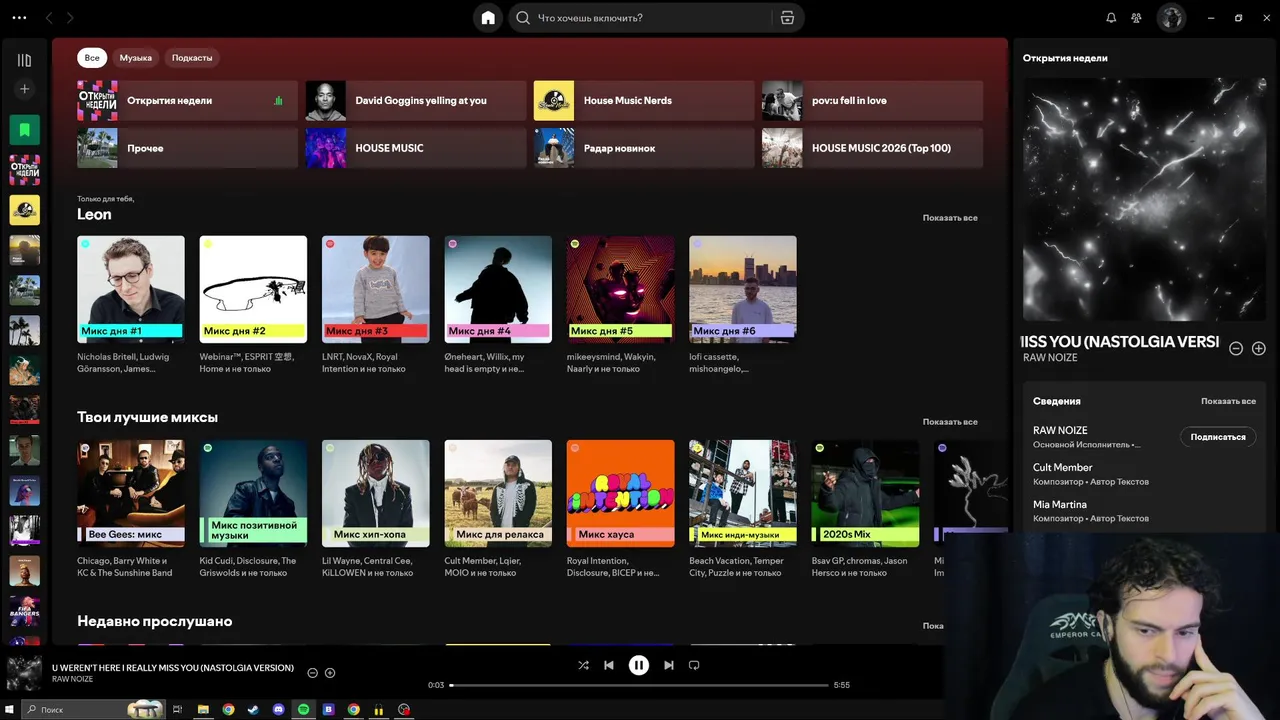
Task: Open the Микс дня #2 card
Action: click(x=253, y=305)
